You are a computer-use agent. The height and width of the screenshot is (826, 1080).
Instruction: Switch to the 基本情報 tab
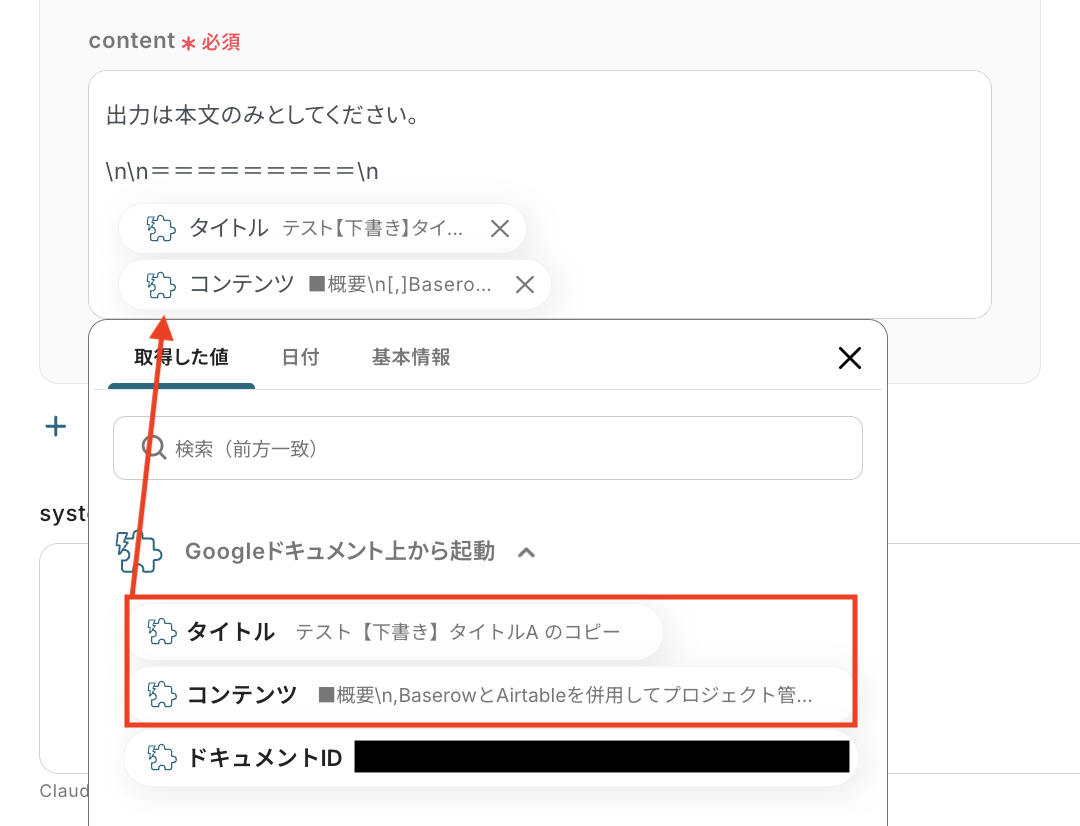pos(410,356)
